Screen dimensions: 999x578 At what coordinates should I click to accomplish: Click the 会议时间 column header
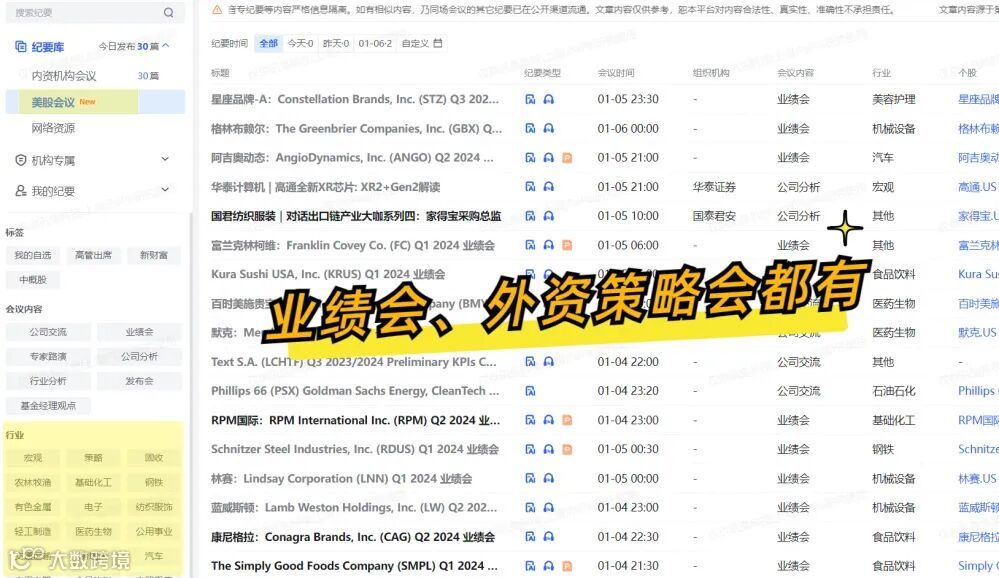tap(615, 73)
